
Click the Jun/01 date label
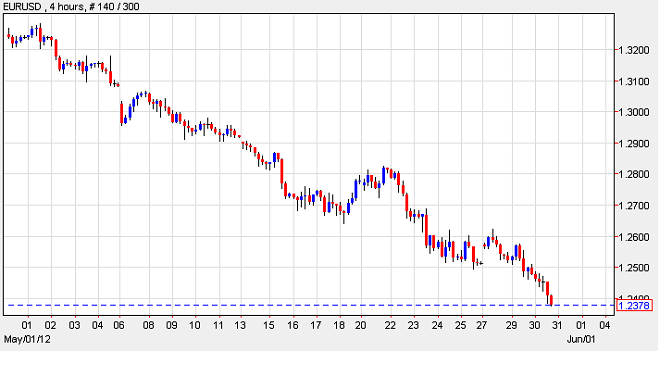[x=581, y=339]
